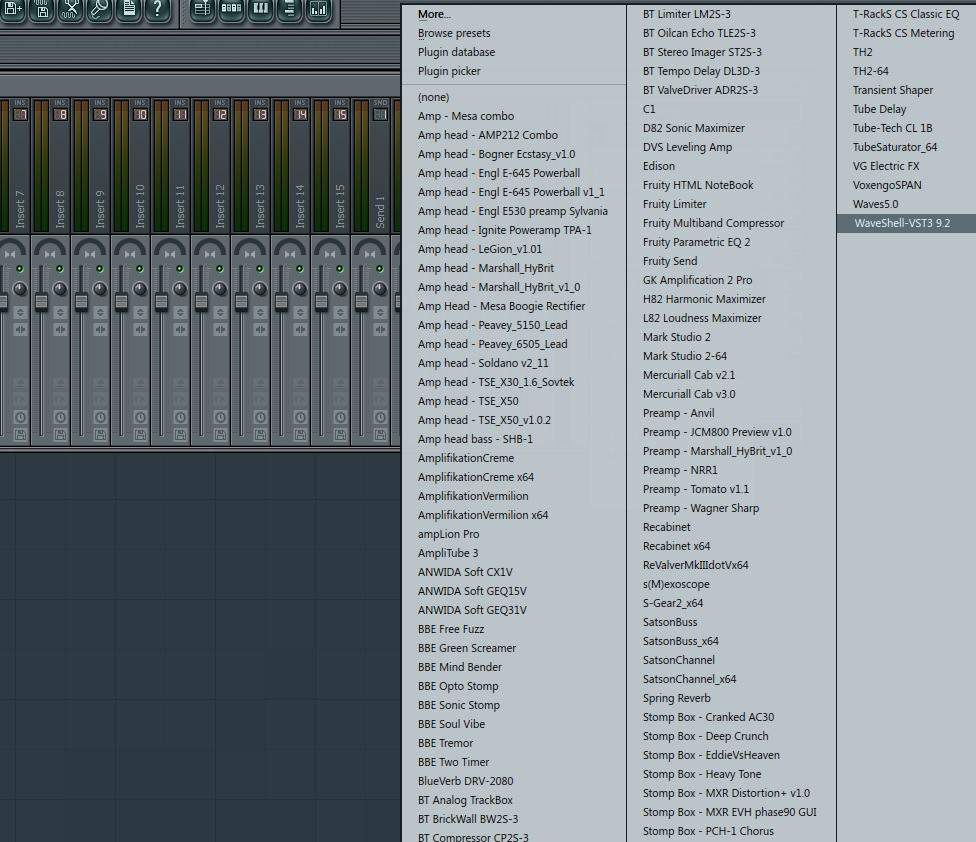Click Plugin database in the plugin menu
Screen dimensions: 976x842
pyautogui.click(x=456, y=52)
